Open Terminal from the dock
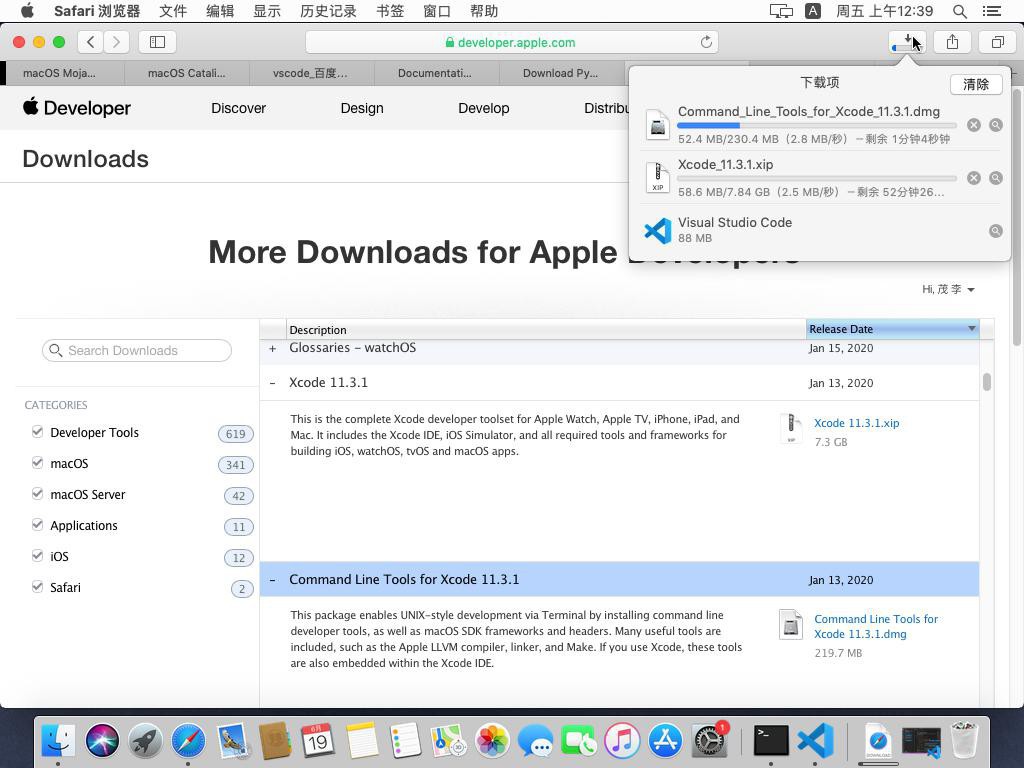 (x=771, y=741)
